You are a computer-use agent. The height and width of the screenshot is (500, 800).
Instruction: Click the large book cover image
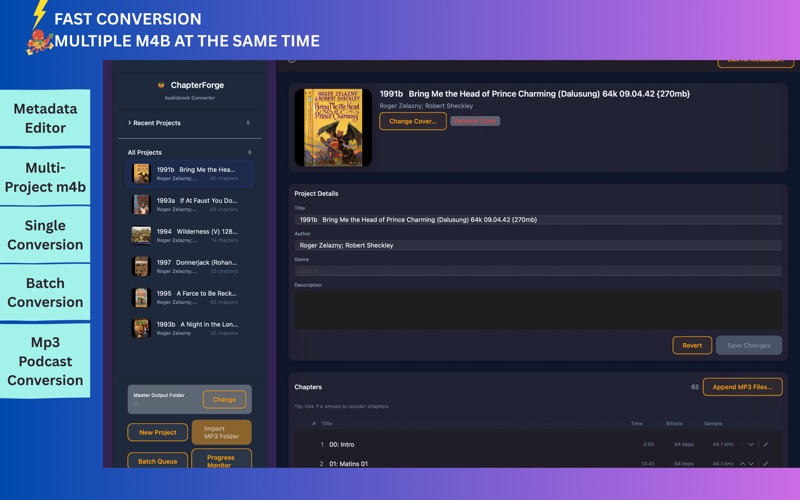[333, 128]
